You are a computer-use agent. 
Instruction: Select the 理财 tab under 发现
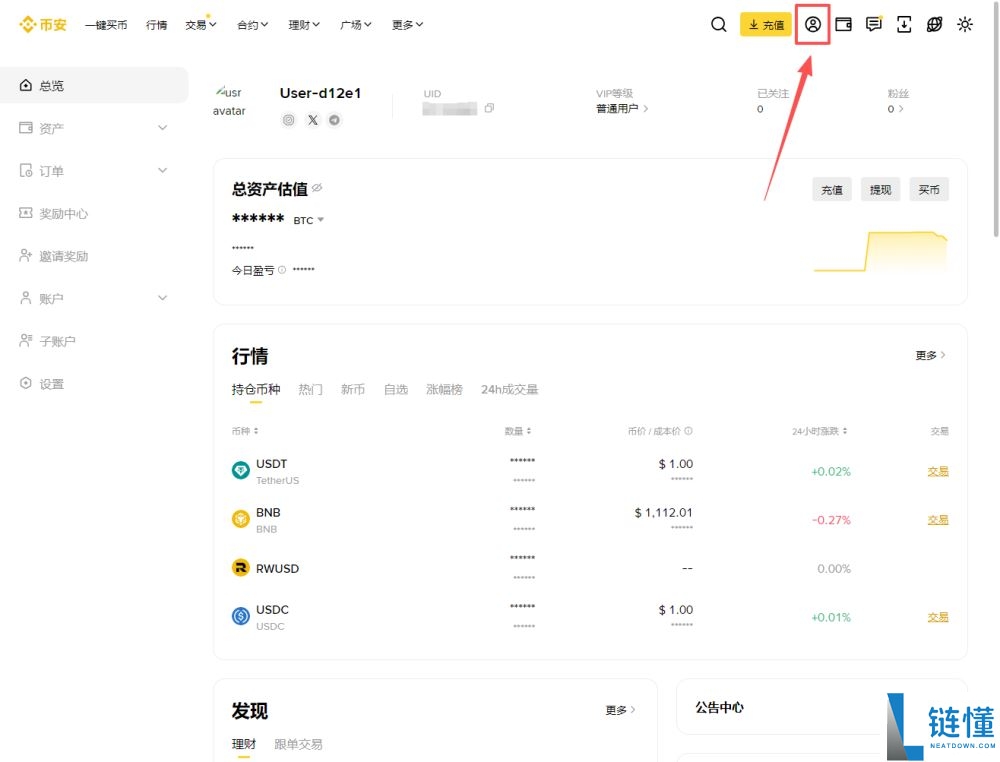[244, 744]
